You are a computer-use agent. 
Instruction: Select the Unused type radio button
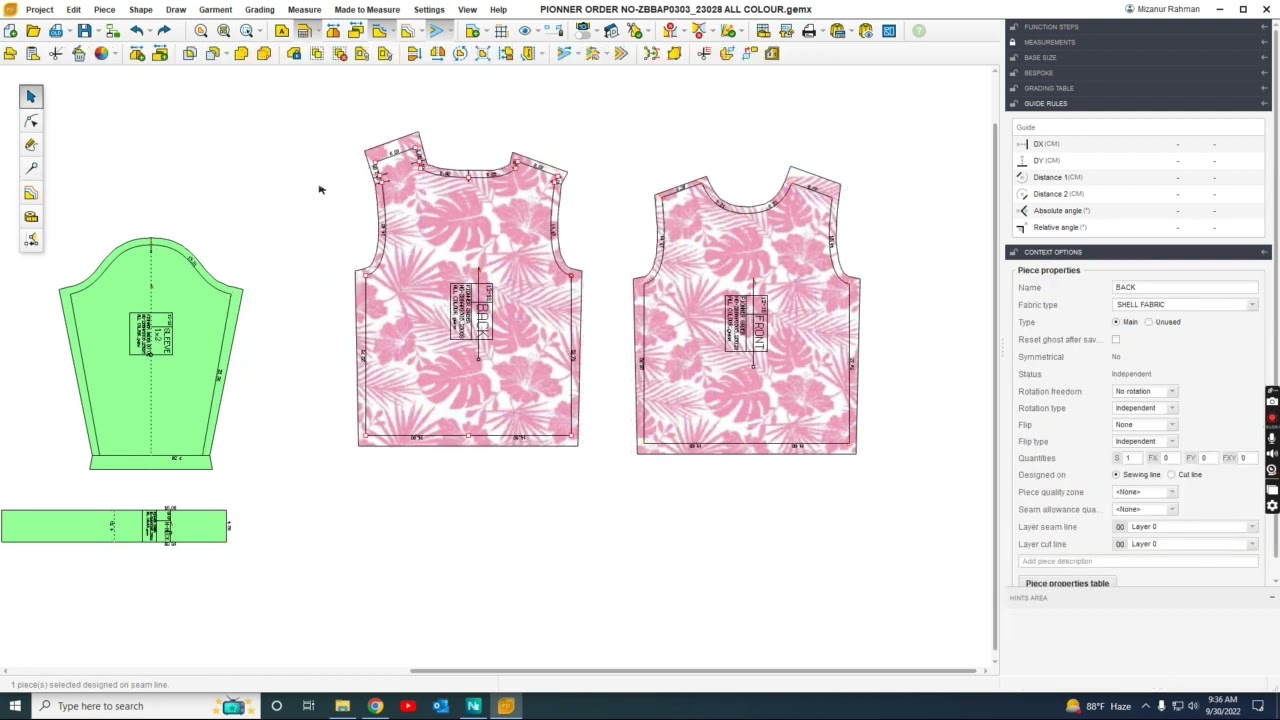[x=1149, y=322]
